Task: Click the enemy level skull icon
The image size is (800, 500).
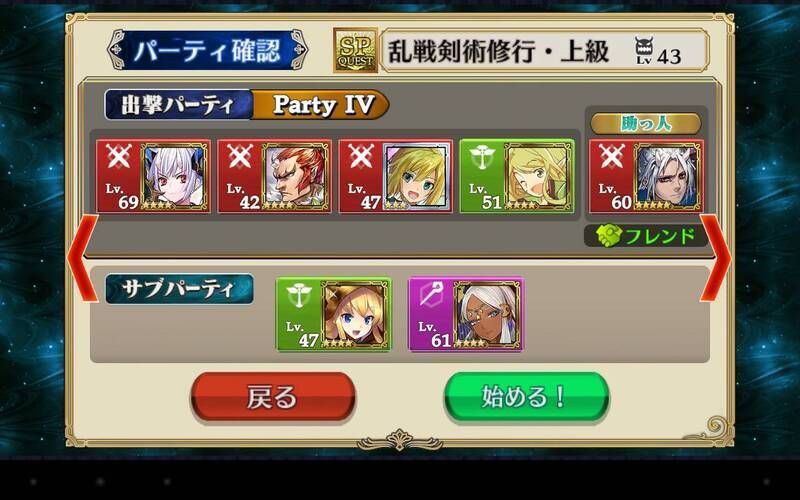Action: [x=644, y=49]
